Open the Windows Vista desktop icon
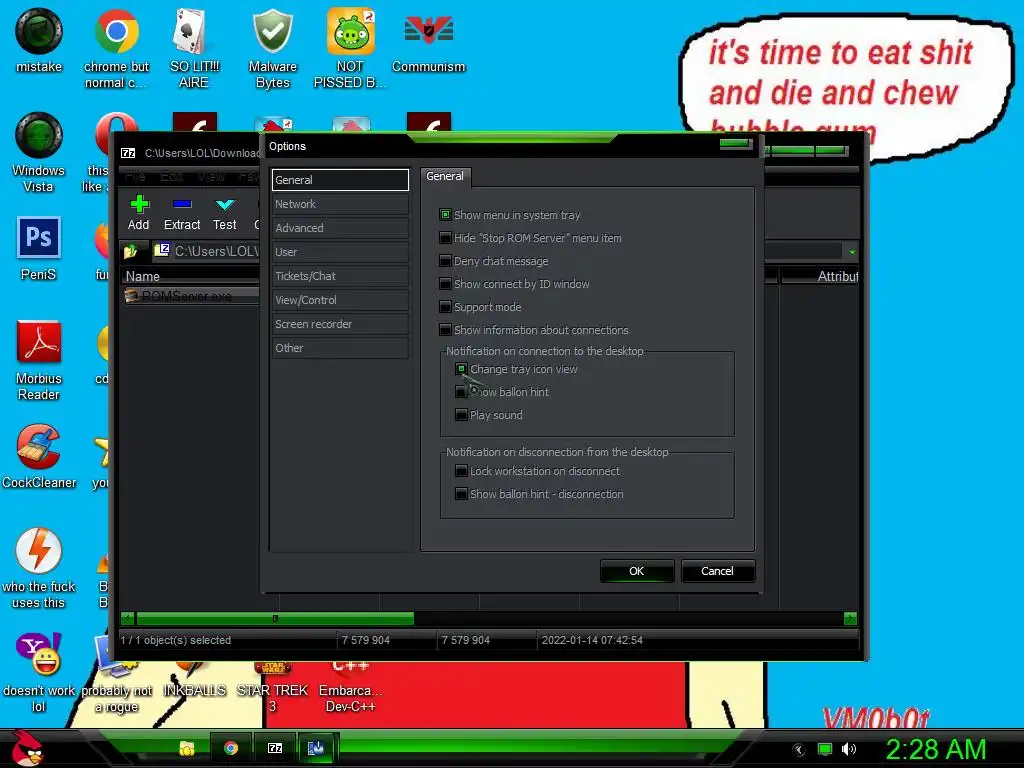The width and height of the screenshot is (1024, 768). (39, 152)
